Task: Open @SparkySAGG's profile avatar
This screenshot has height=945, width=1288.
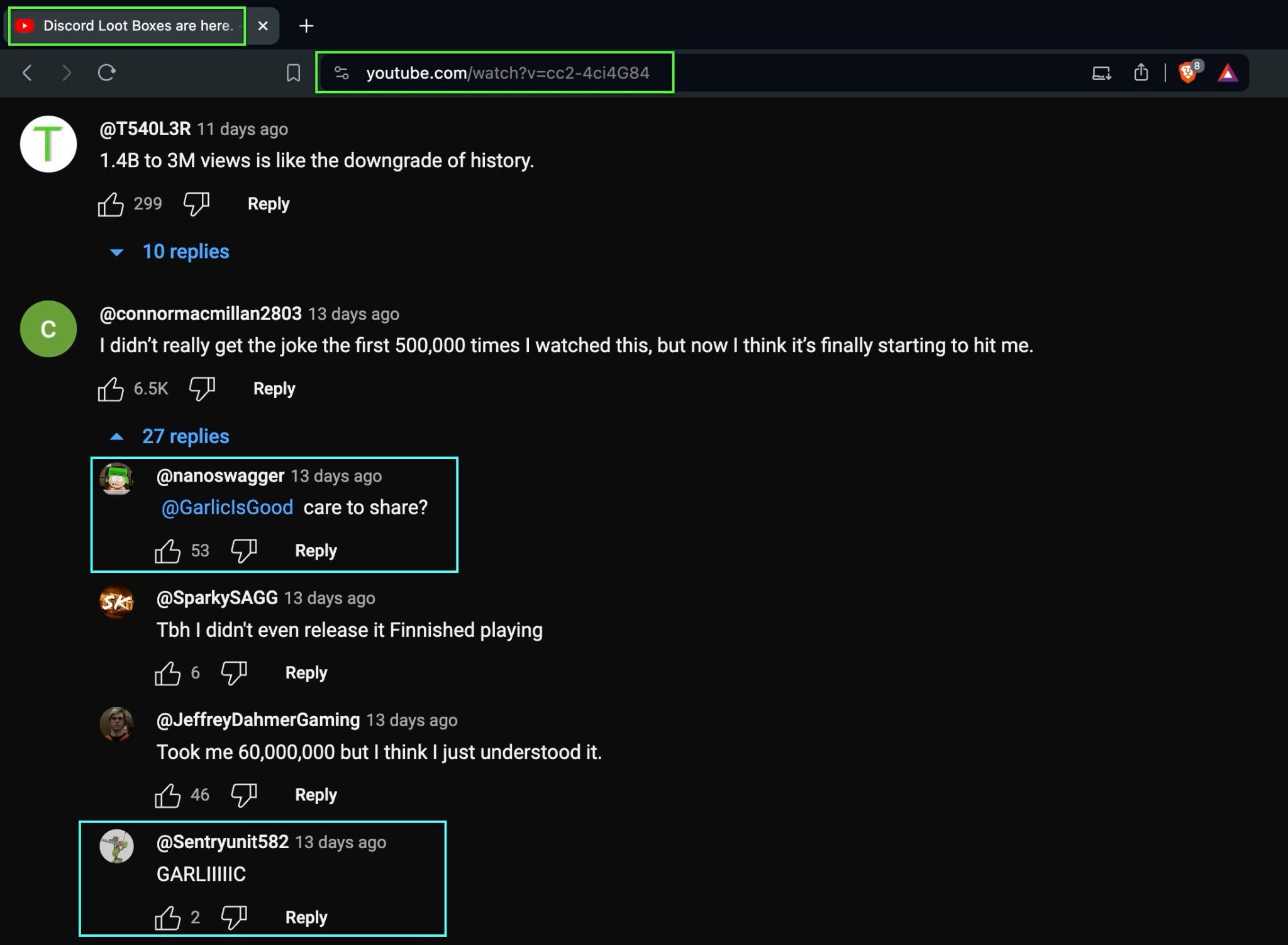Action: pos(117,602)
